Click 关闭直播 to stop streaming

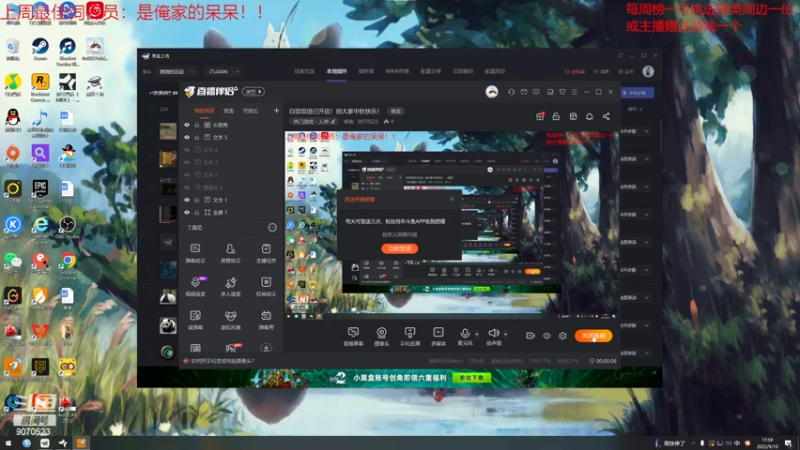click(x=593, y=336)
